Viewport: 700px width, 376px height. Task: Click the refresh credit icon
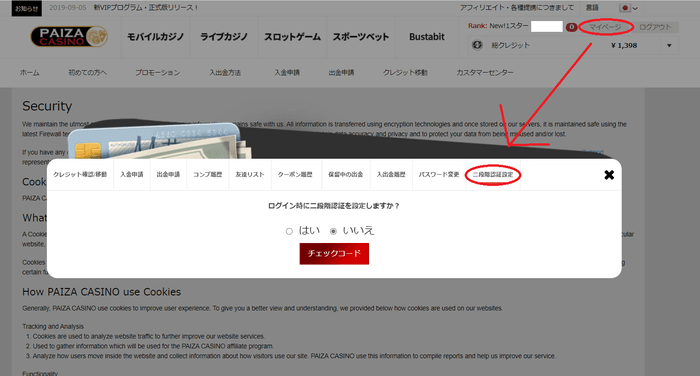tap(477, 45)
